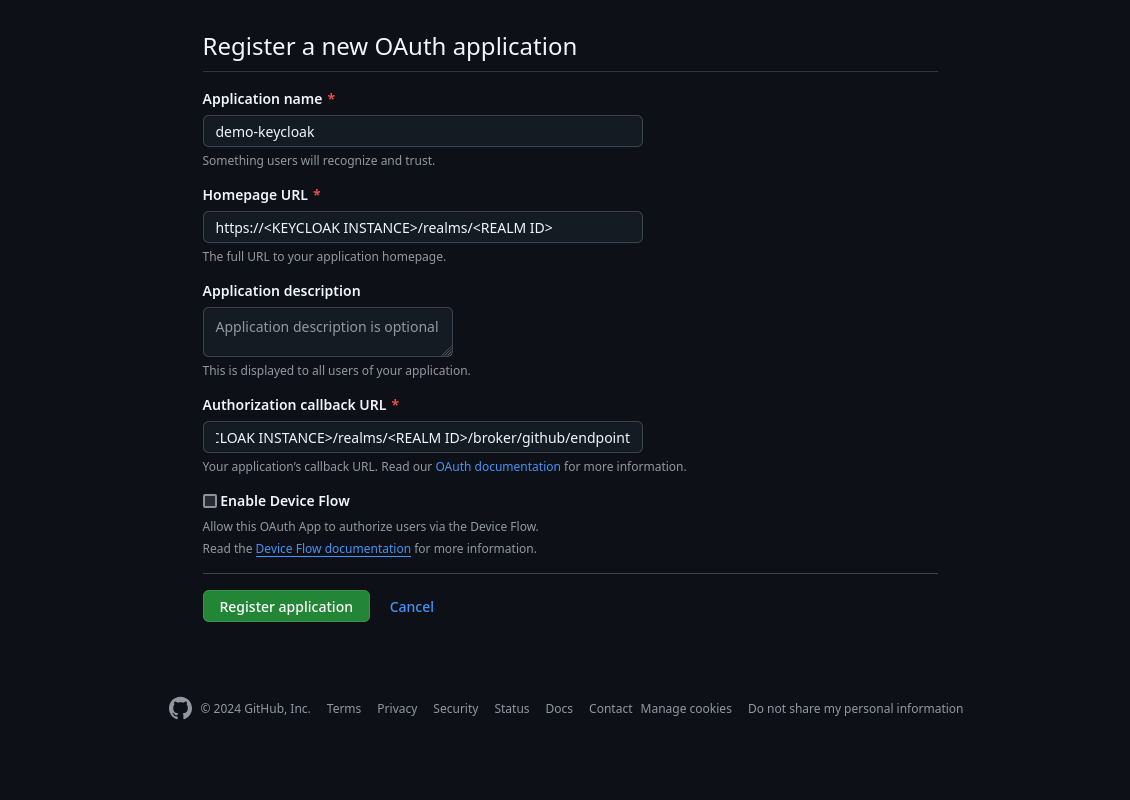Click the 'Enable Device Flow' label text
1130x800 pixels.
(285, 501)
